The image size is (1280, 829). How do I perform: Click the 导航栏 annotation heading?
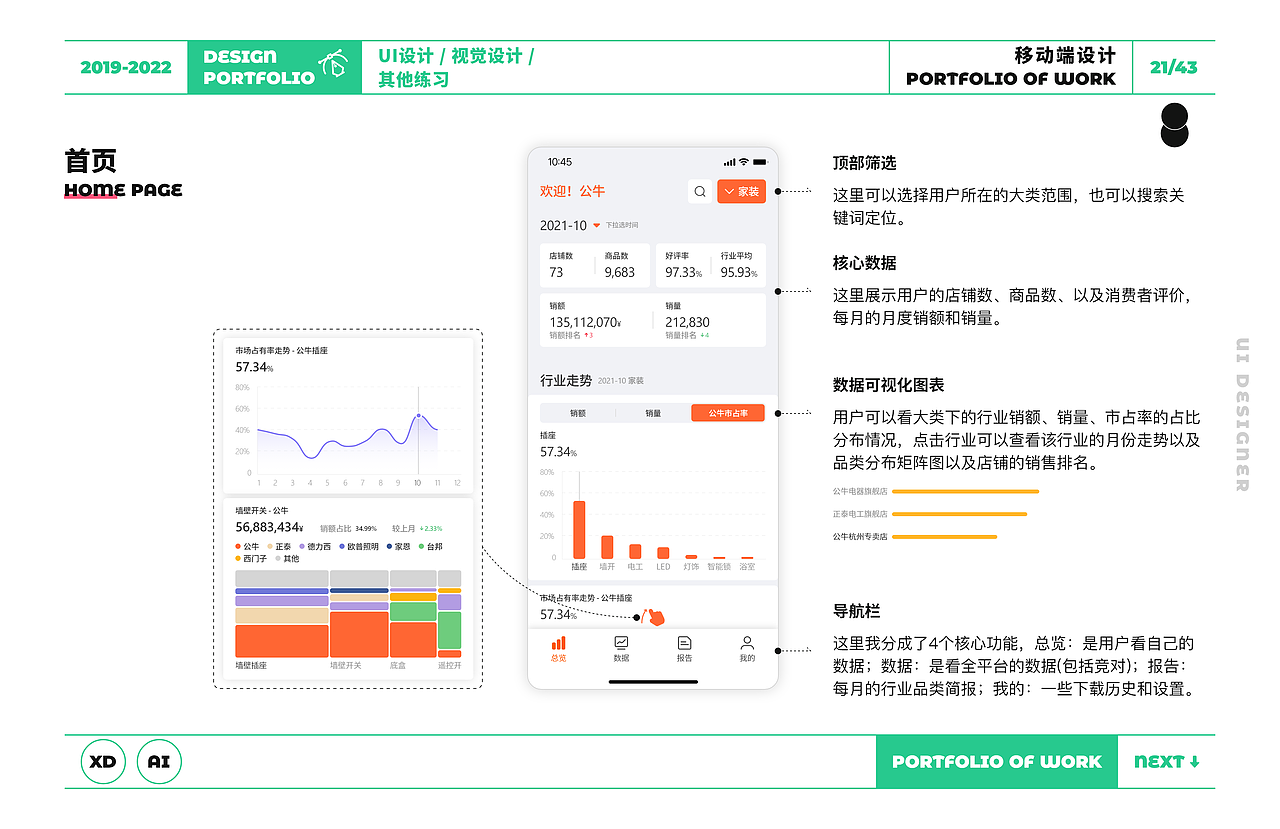coord(857,611)
